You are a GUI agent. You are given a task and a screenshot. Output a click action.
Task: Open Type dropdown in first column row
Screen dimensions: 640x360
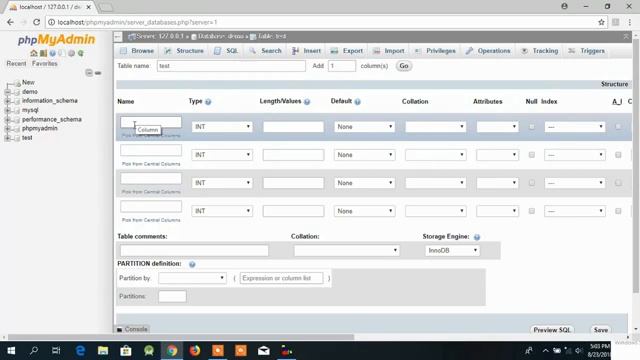click(222, 127)
